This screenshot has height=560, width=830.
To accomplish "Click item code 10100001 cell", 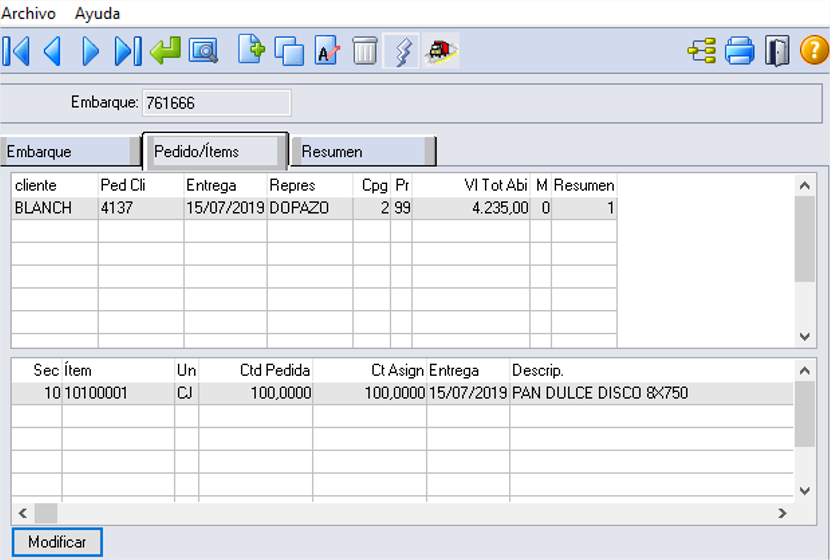I will pyautogui.click(x=119, y=393).
